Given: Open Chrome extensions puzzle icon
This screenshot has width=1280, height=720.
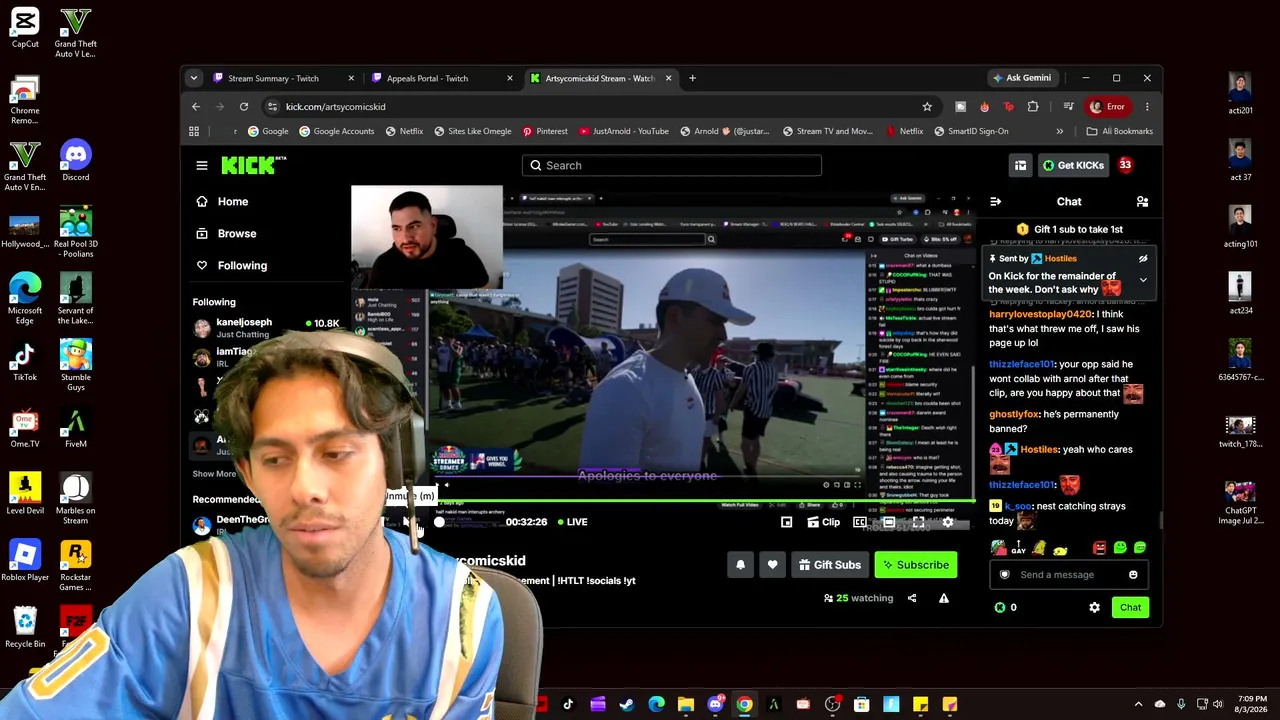Looking at the screenshot, I should [x=1033, y=107].
